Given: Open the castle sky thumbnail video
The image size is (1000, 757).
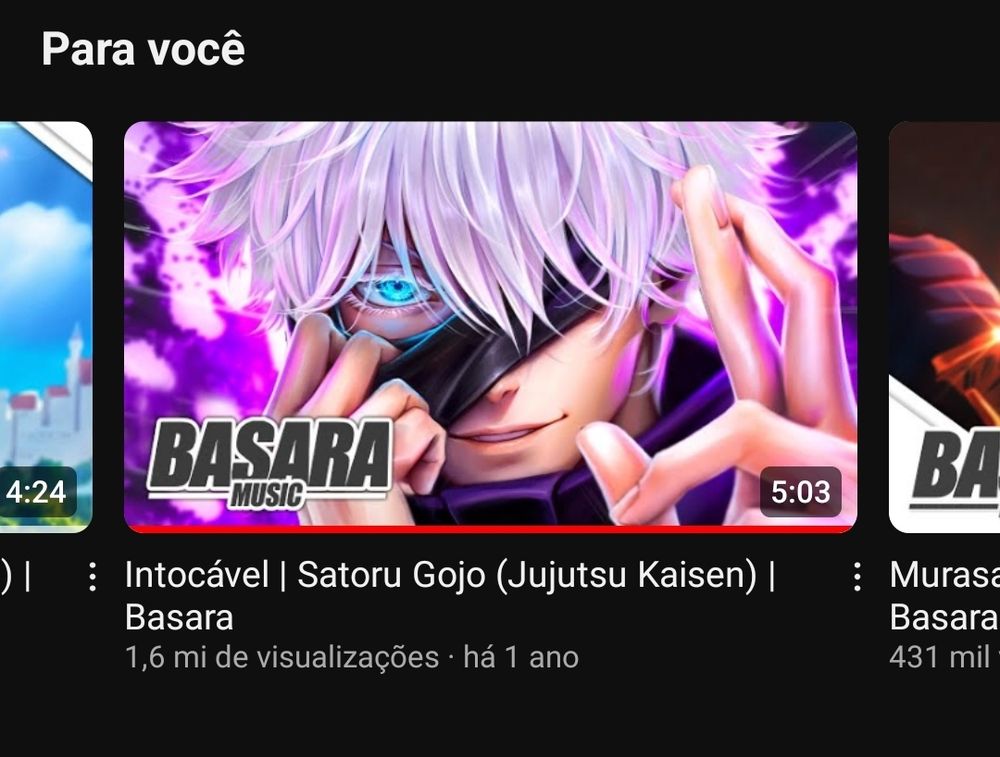Looking at the screenshot, I should (x=46, y=326).
